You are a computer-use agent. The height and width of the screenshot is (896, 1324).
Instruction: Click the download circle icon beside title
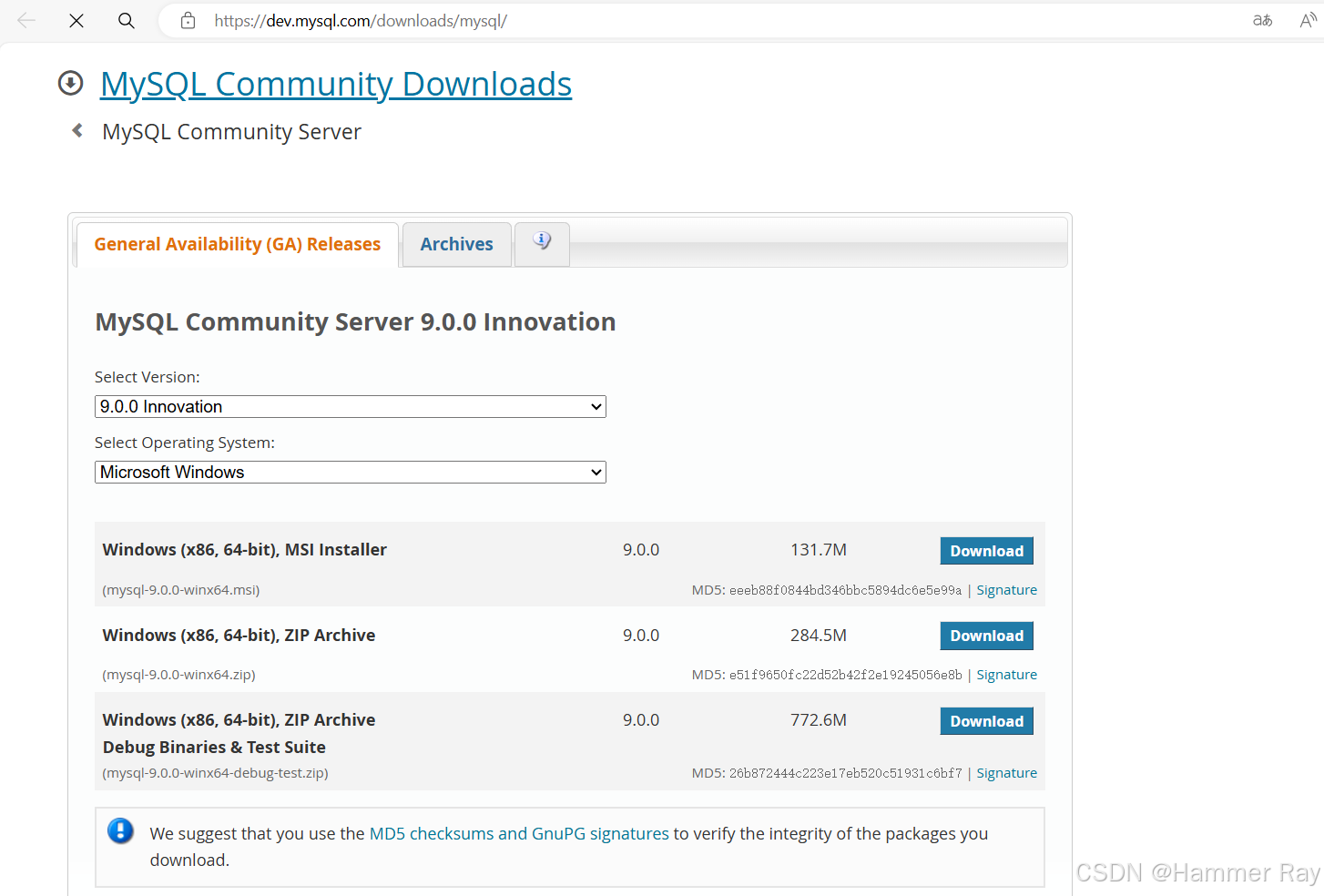(70, 83)
